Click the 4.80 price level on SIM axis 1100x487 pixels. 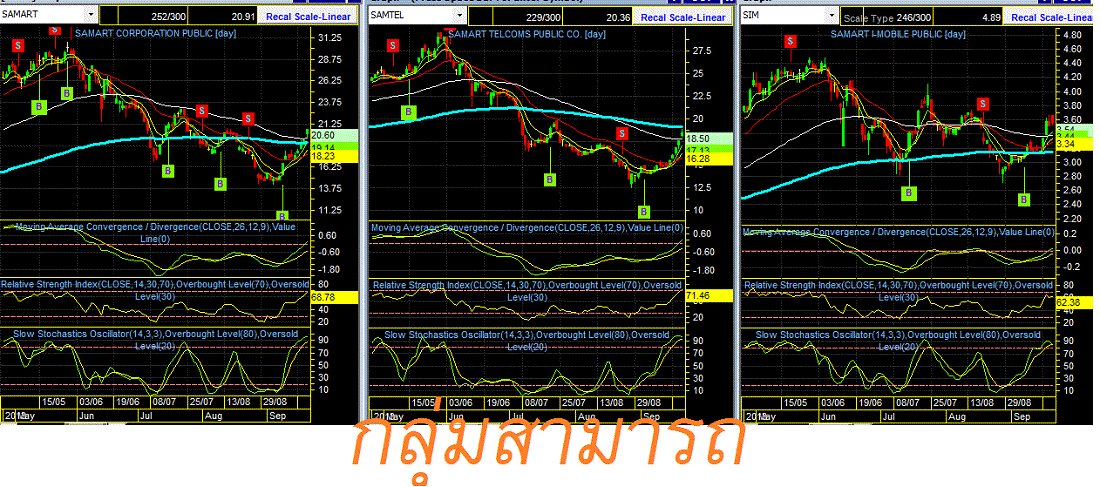pos(1073,34)
